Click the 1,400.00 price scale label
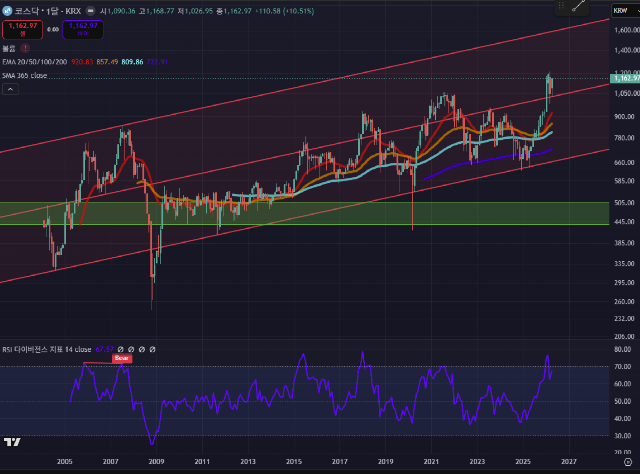This screenshot has height=474, width=640. click(x=627, y=50)
